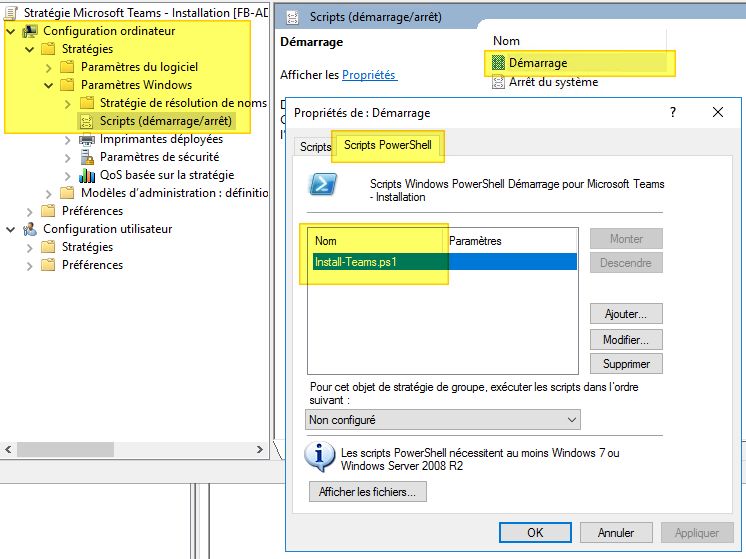Click the Imprimantes déployées printer icon
Image resolution: width=746 pixels, height=559 pixels.
tap(87, 139)
